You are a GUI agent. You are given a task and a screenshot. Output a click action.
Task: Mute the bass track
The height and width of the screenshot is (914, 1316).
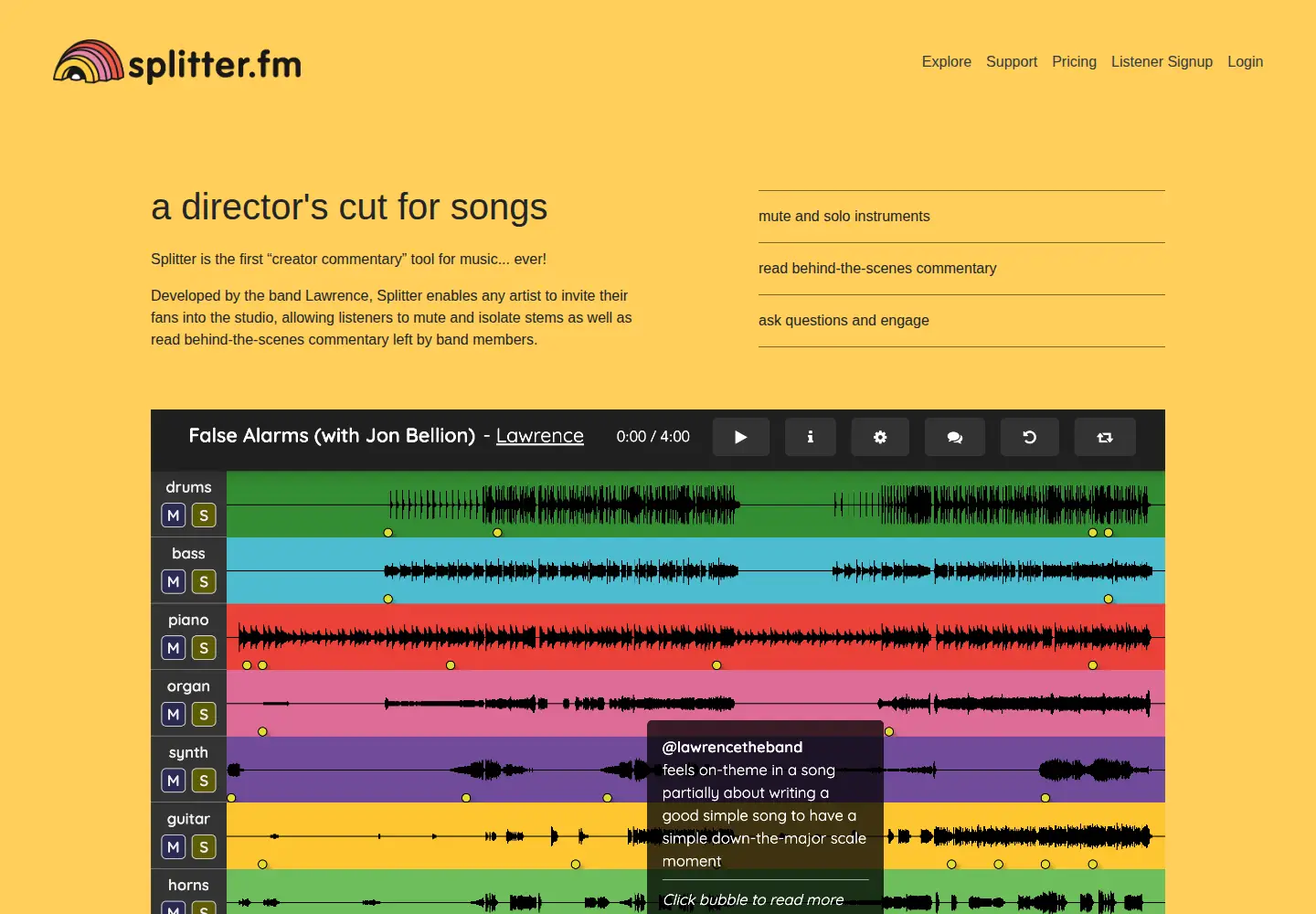174,581
